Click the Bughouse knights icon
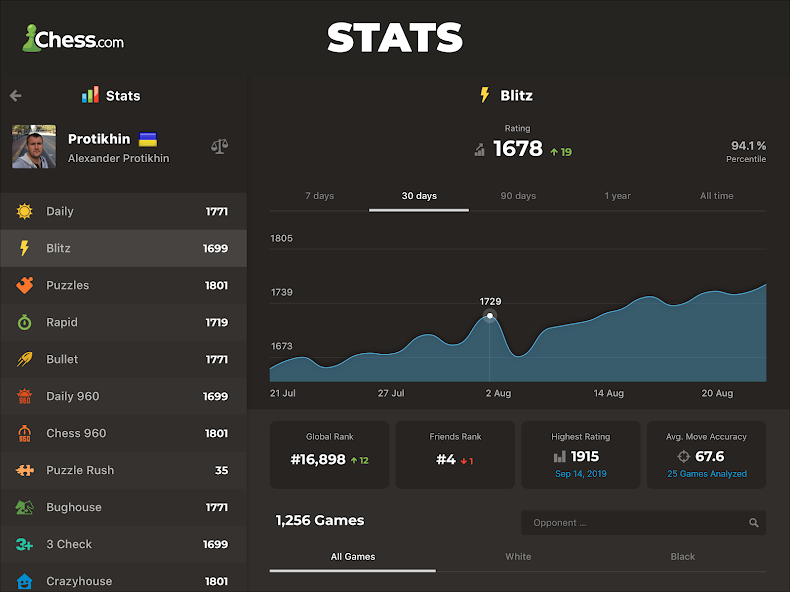Image resolution: width=790 pixels, height=592 pixels. pos(24,507)
